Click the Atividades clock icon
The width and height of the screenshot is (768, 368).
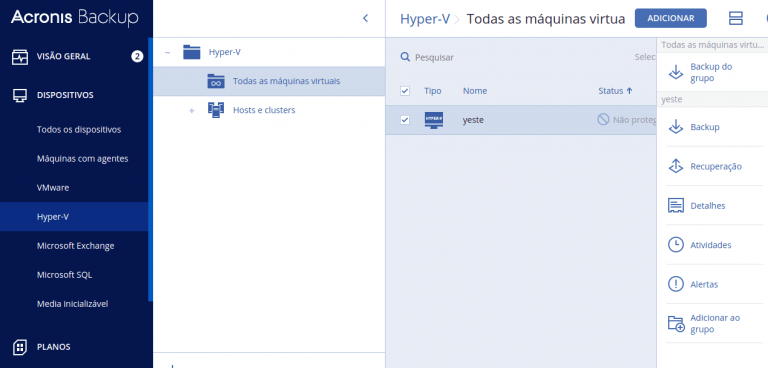[x=676, y=245]
